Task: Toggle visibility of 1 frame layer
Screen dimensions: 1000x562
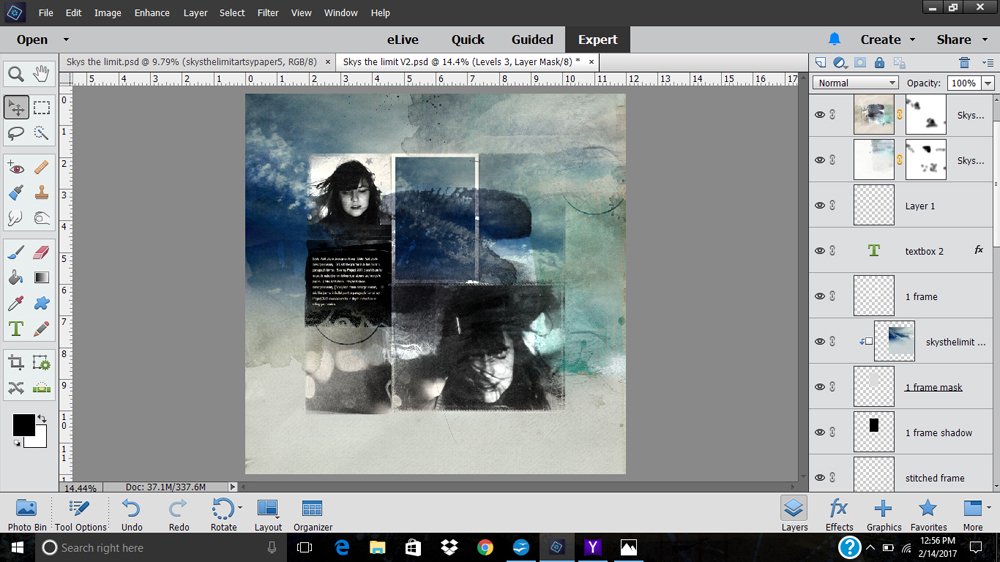Action: point(820,296)
